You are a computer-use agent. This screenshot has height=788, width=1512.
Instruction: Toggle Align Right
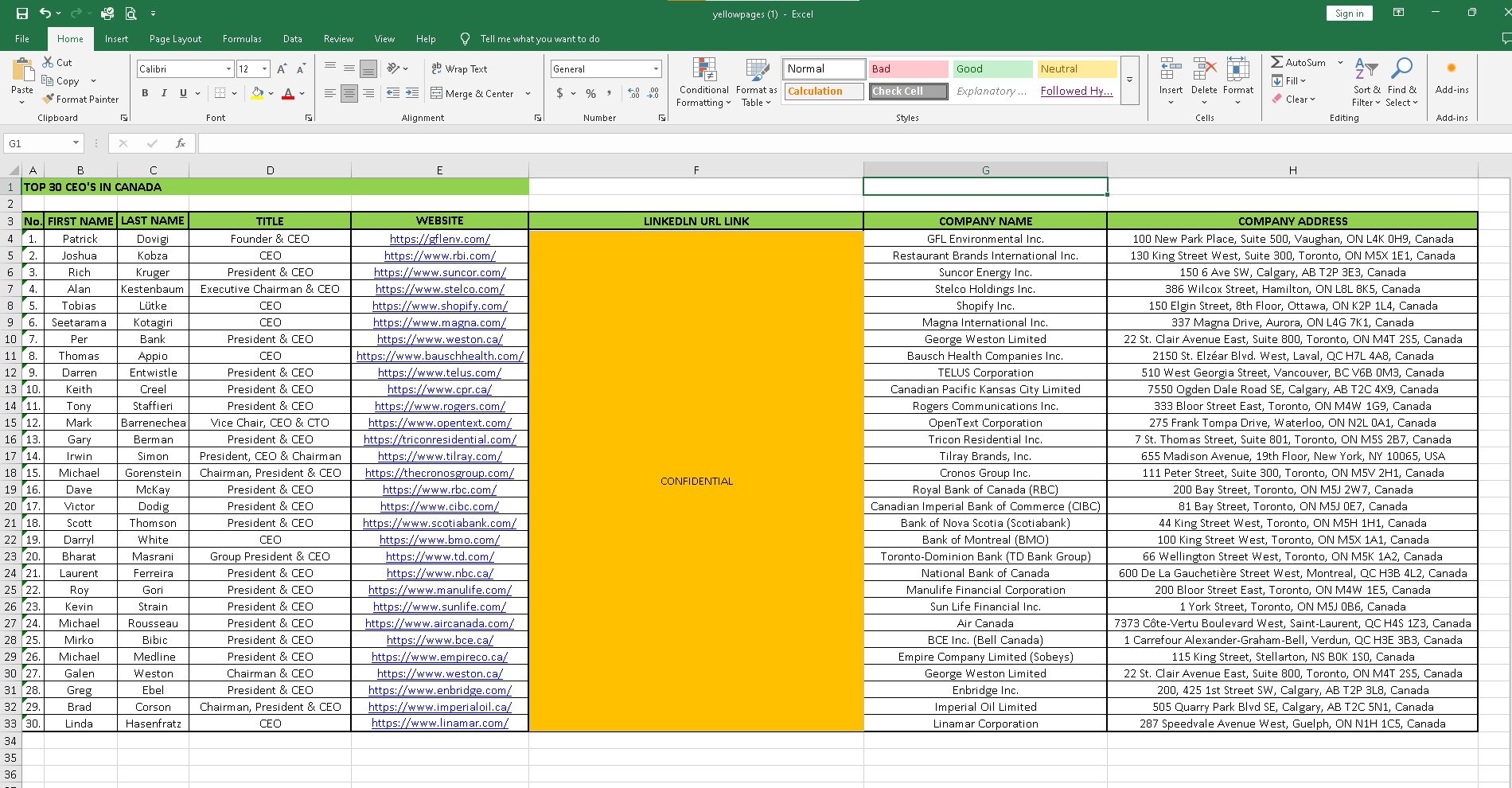[368, 93]
